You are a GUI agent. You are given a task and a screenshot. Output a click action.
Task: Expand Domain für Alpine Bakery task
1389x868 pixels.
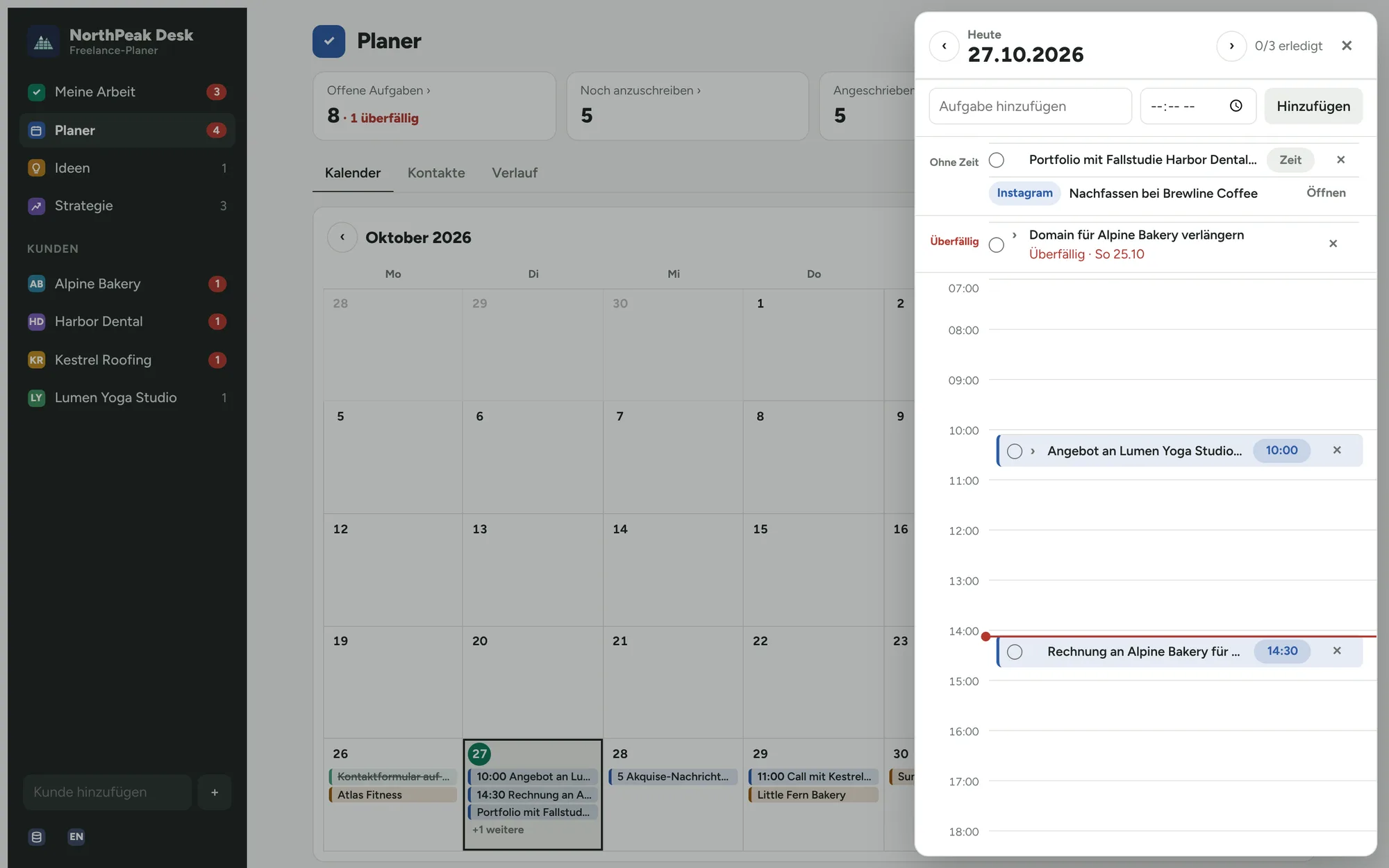click(1015, 235)
